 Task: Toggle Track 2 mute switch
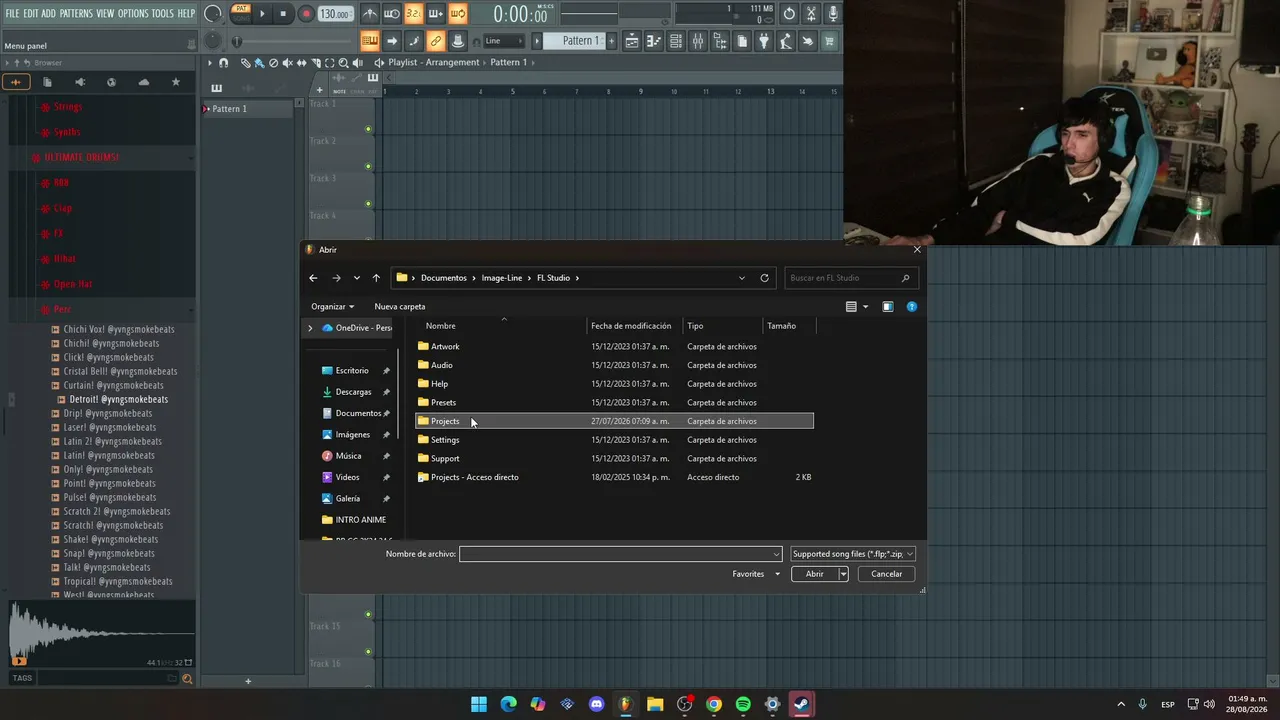(x=368, y=166)
